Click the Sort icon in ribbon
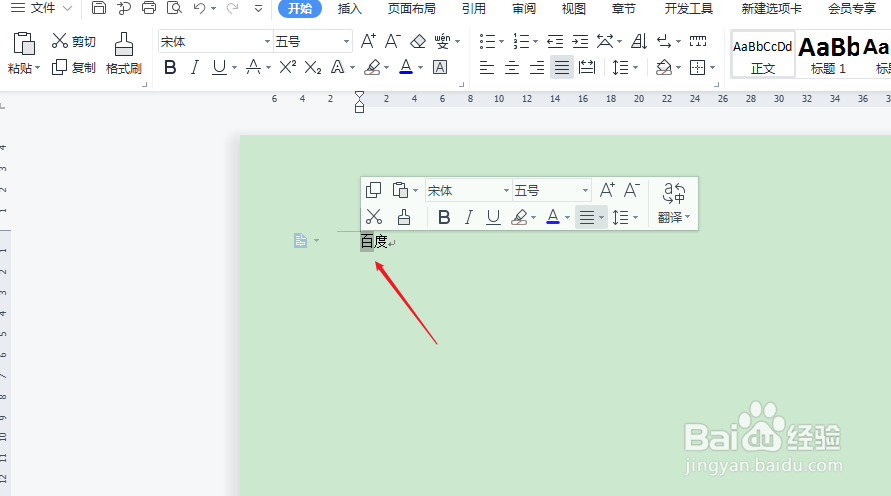 click(x=639, y=41)
